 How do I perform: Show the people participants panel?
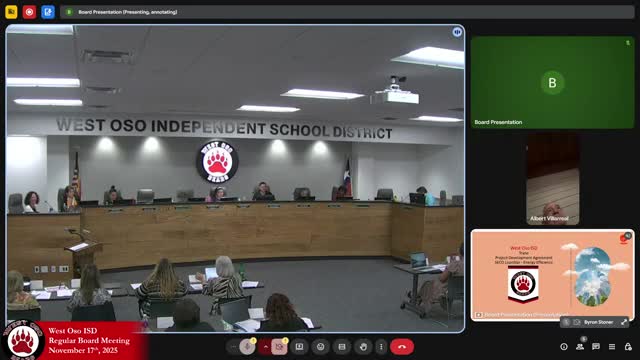[x=580, y=347]
